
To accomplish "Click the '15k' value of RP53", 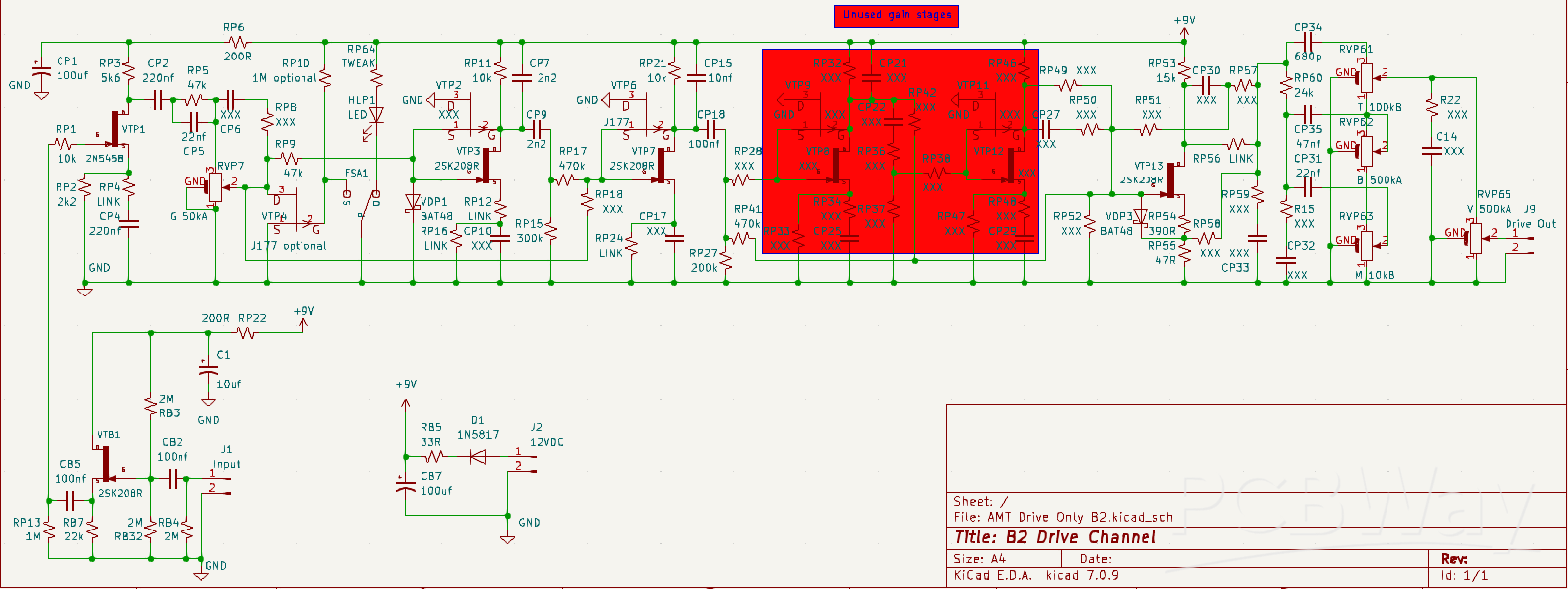I will tap(1166, 78).
